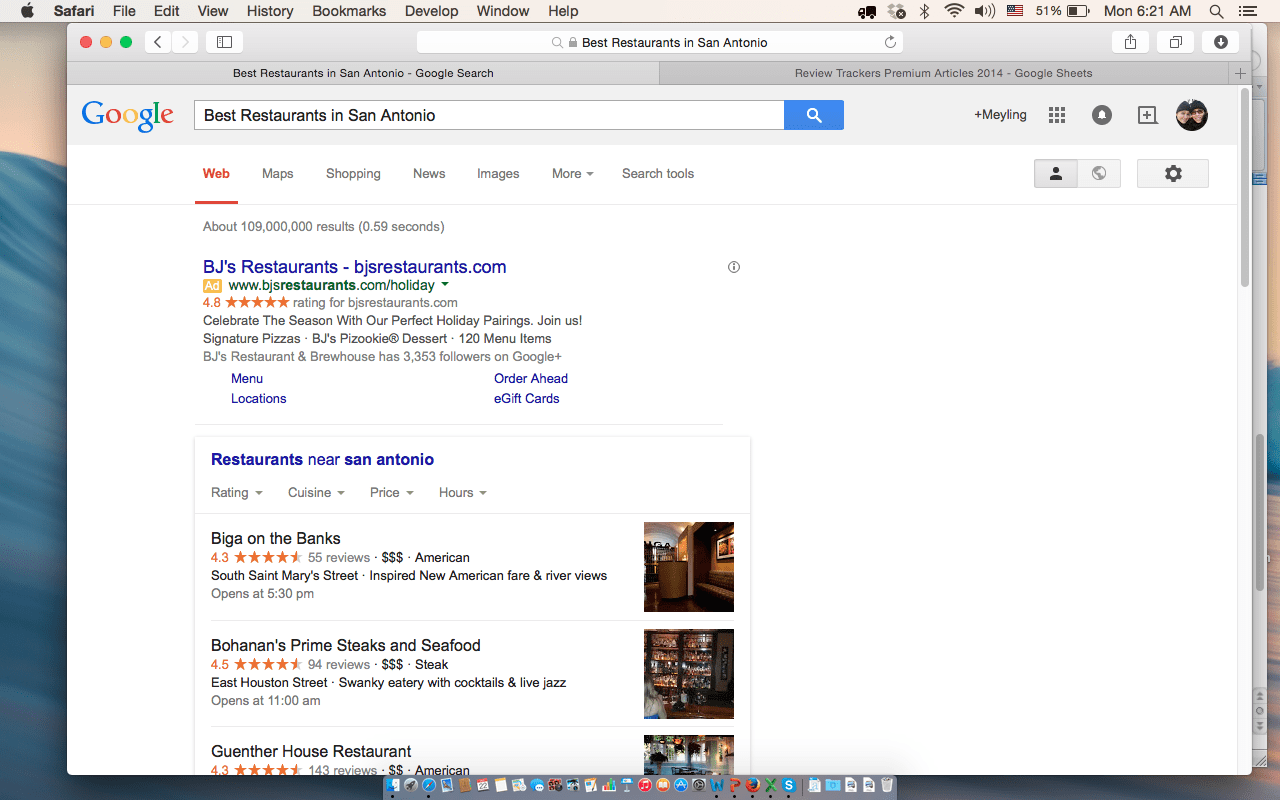Screen dimensions: 1280x800
Task: Open Bohanan's Prime Steaks and Seafood listing
Action: (346, 645)
